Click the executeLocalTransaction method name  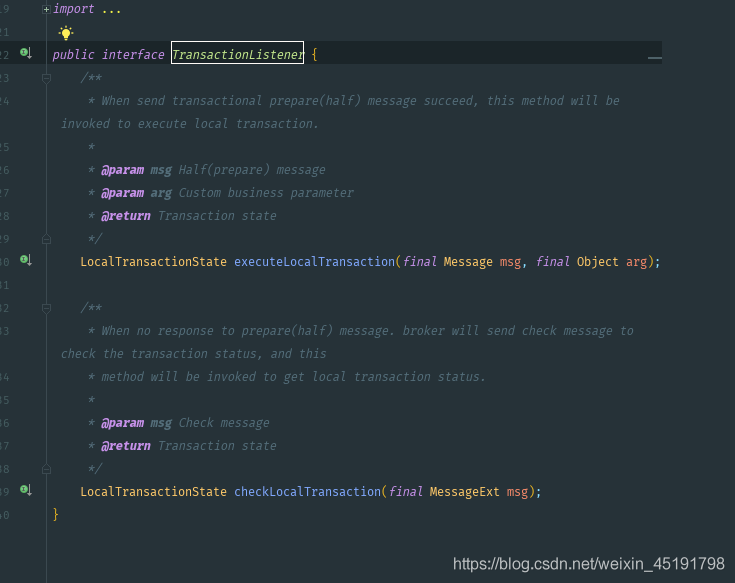coord(314,262)
